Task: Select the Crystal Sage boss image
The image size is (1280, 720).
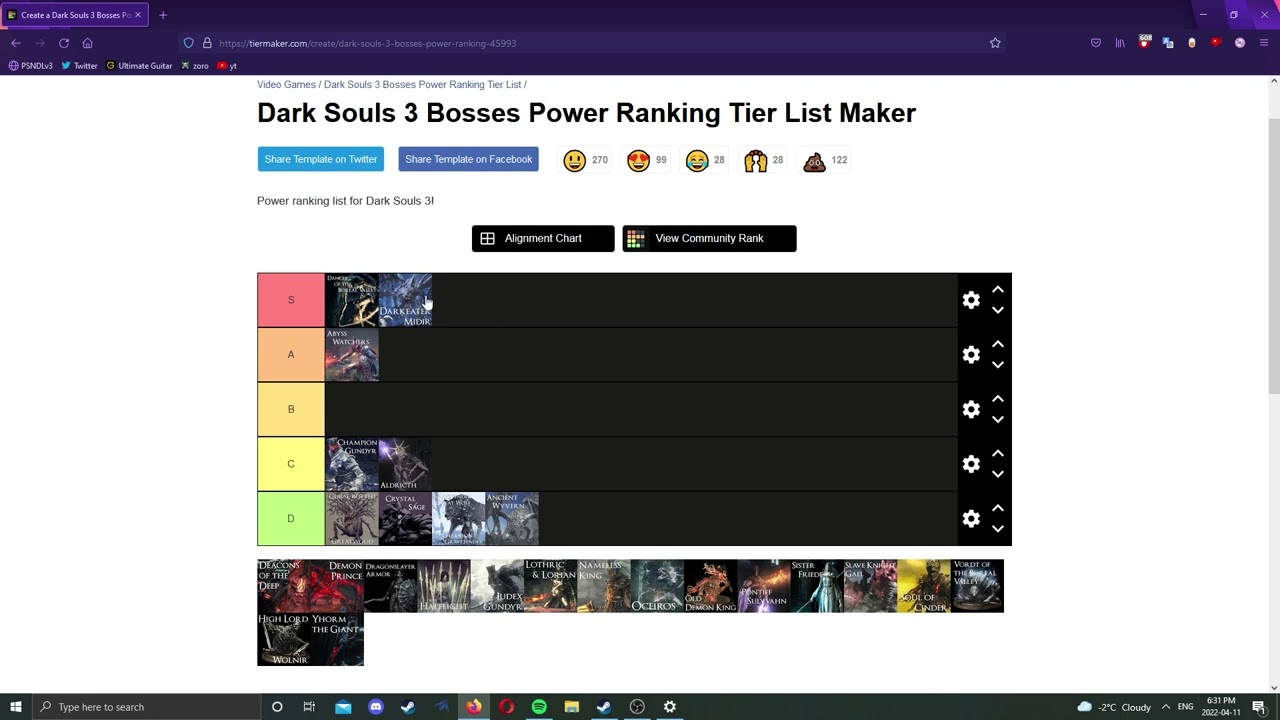Action: click(x=405, y=518)
